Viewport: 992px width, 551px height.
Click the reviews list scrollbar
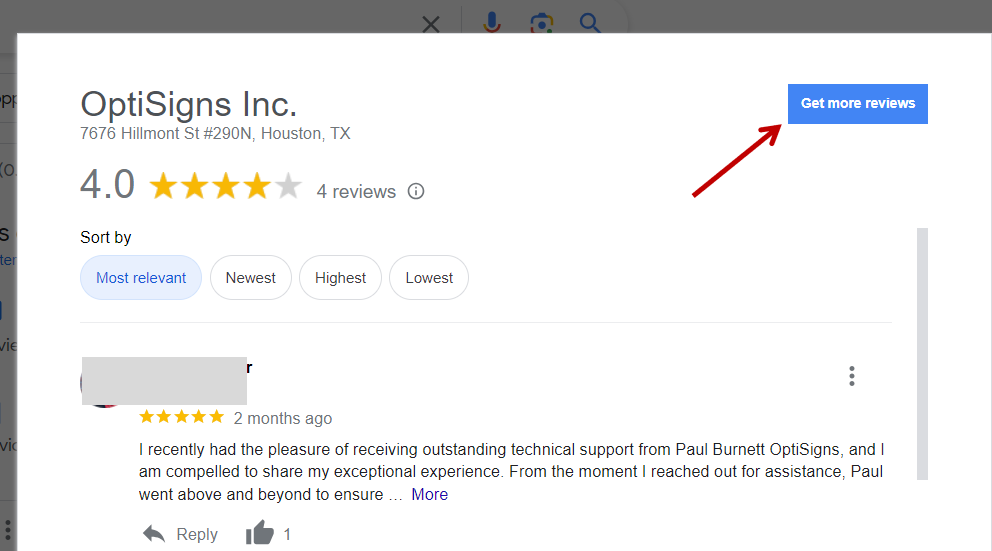point(922,354)
